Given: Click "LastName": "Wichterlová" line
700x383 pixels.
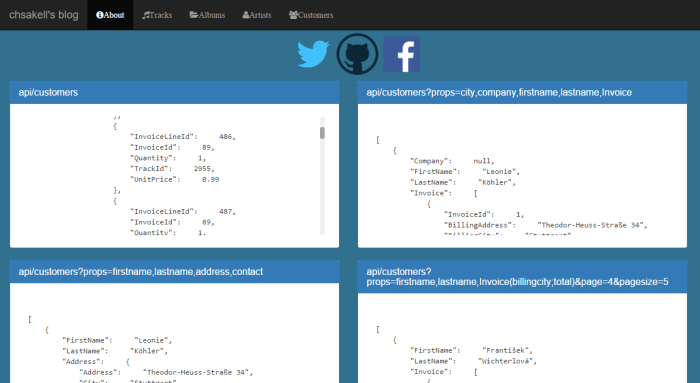Looking at the screenshot, I should tap(473, 361).
